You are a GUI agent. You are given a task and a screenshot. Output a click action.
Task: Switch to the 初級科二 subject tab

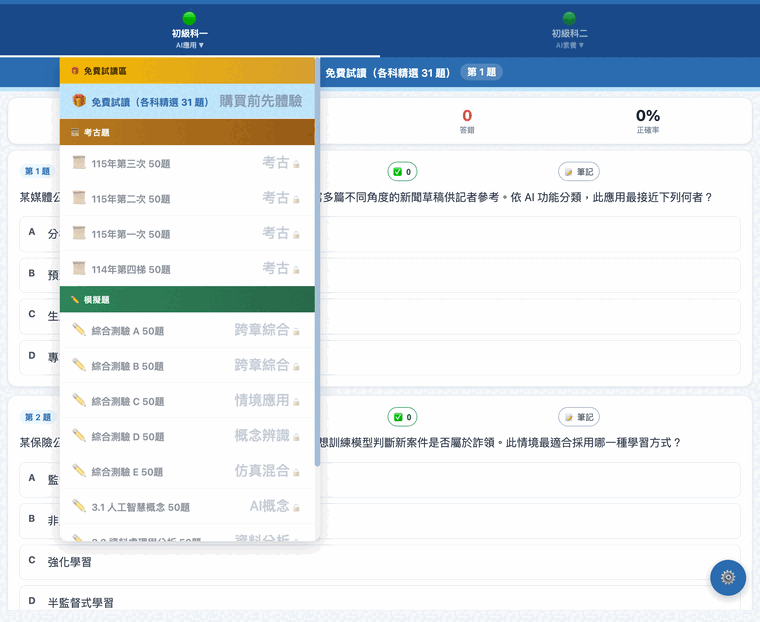(x=570, y=30)
